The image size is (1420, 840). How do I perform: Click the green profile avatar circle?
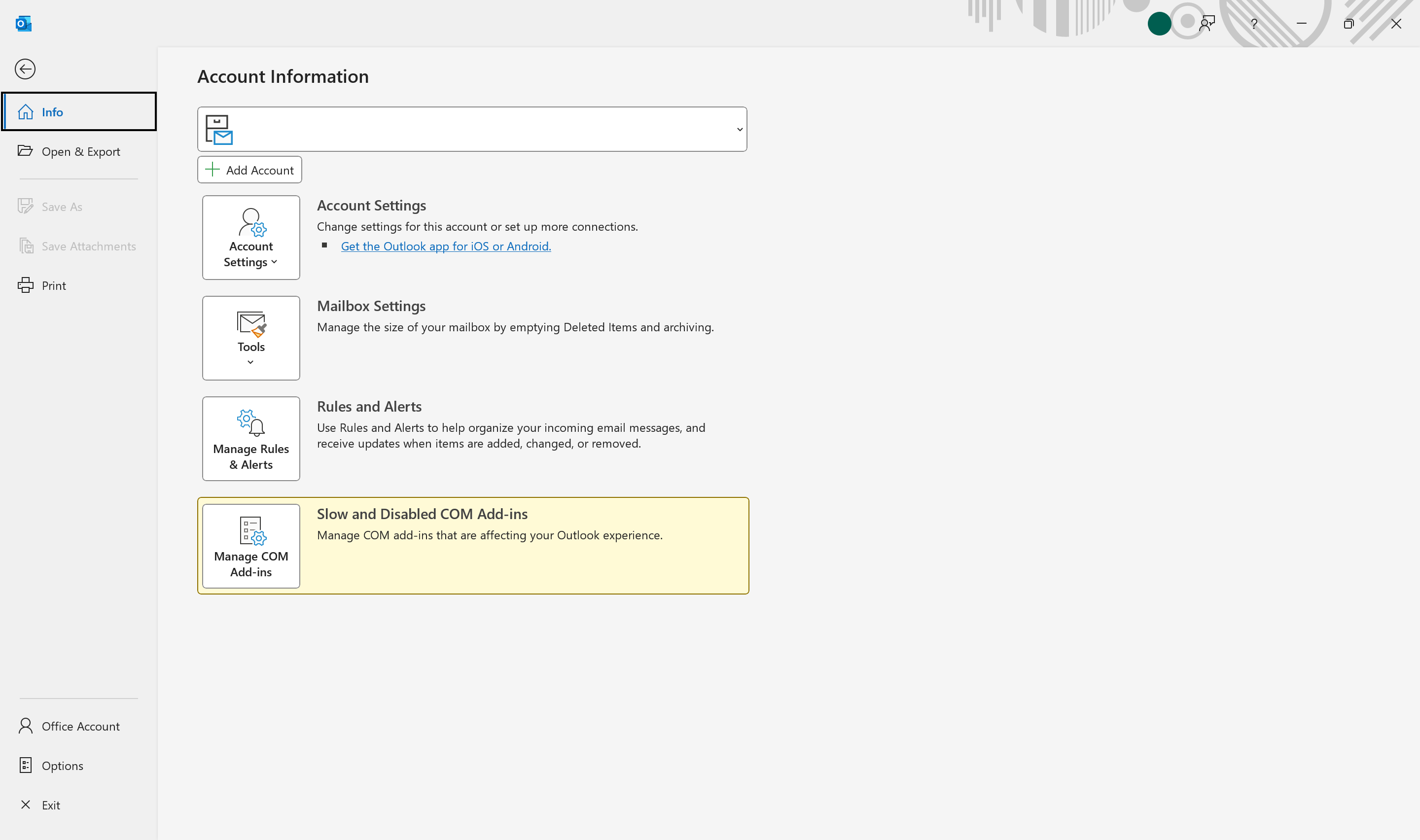[x=1159, y=24]
